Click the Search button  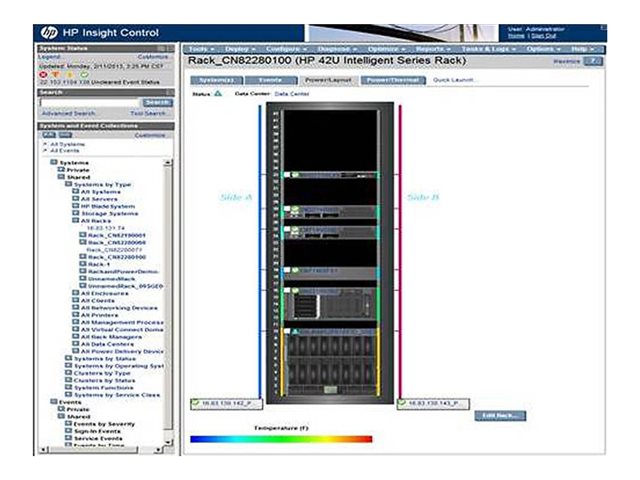[158, 102]
